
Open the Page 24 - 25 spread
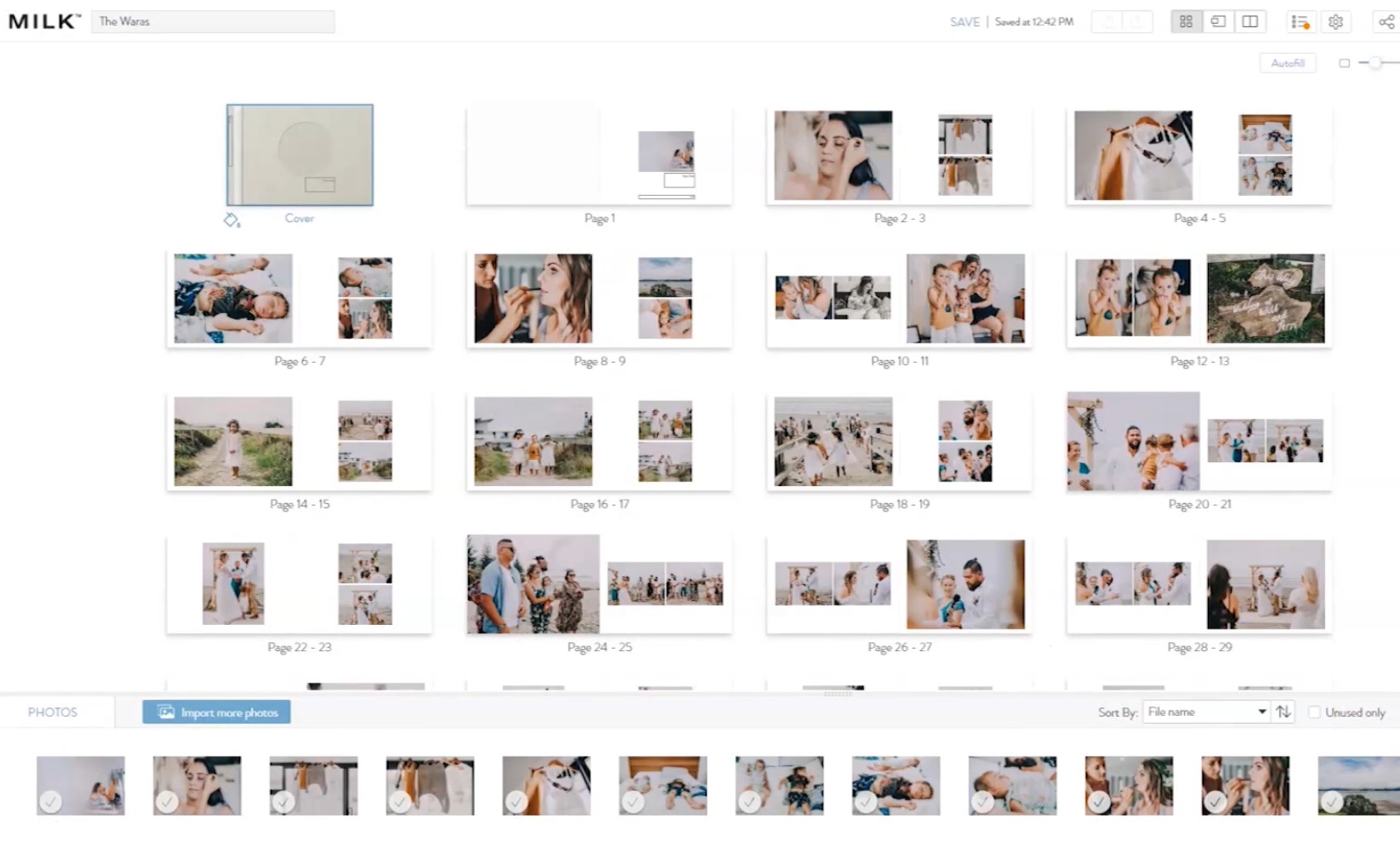coord(599,585)
